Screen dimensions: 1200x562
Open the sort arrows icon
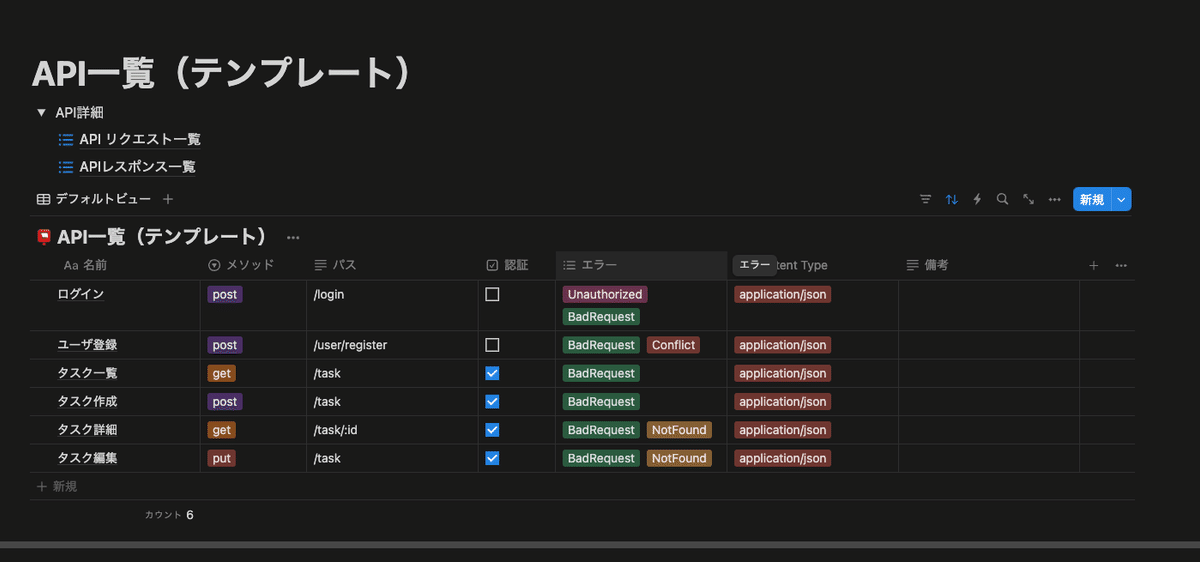coord(952,199)
